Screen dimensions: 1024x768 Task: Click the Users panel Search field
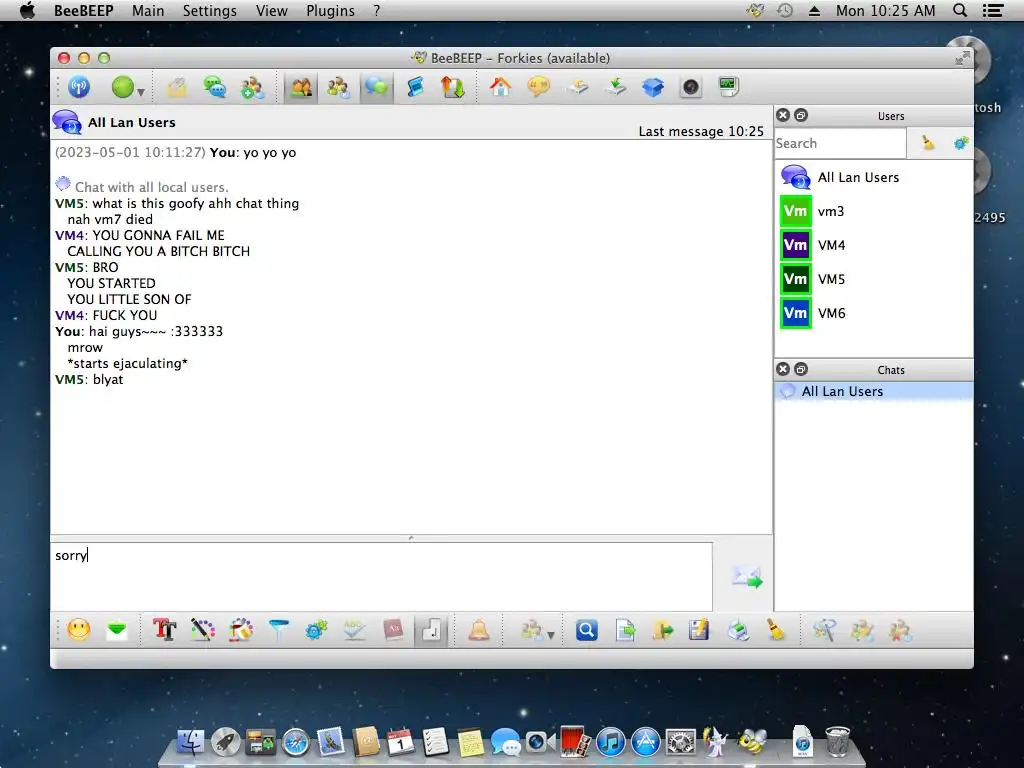840,143
